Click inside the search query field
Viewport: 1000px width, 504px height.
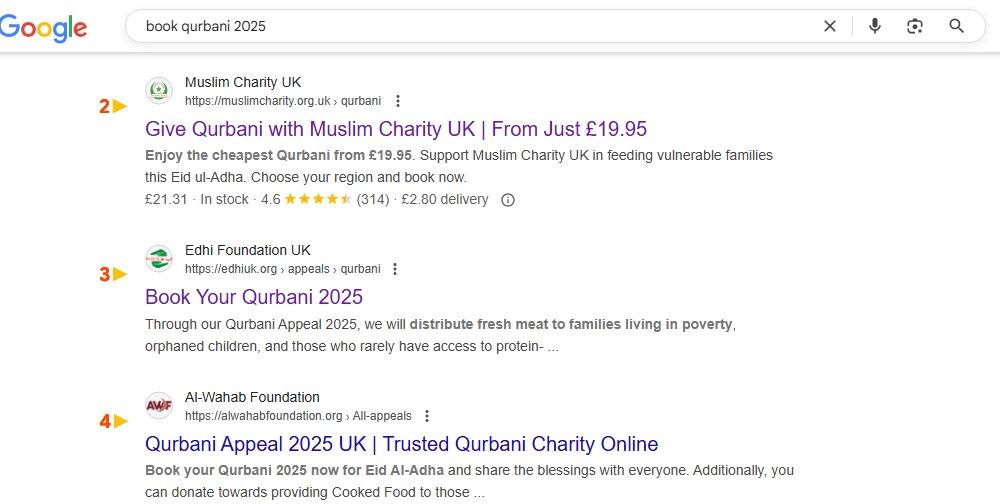point(470,27)
